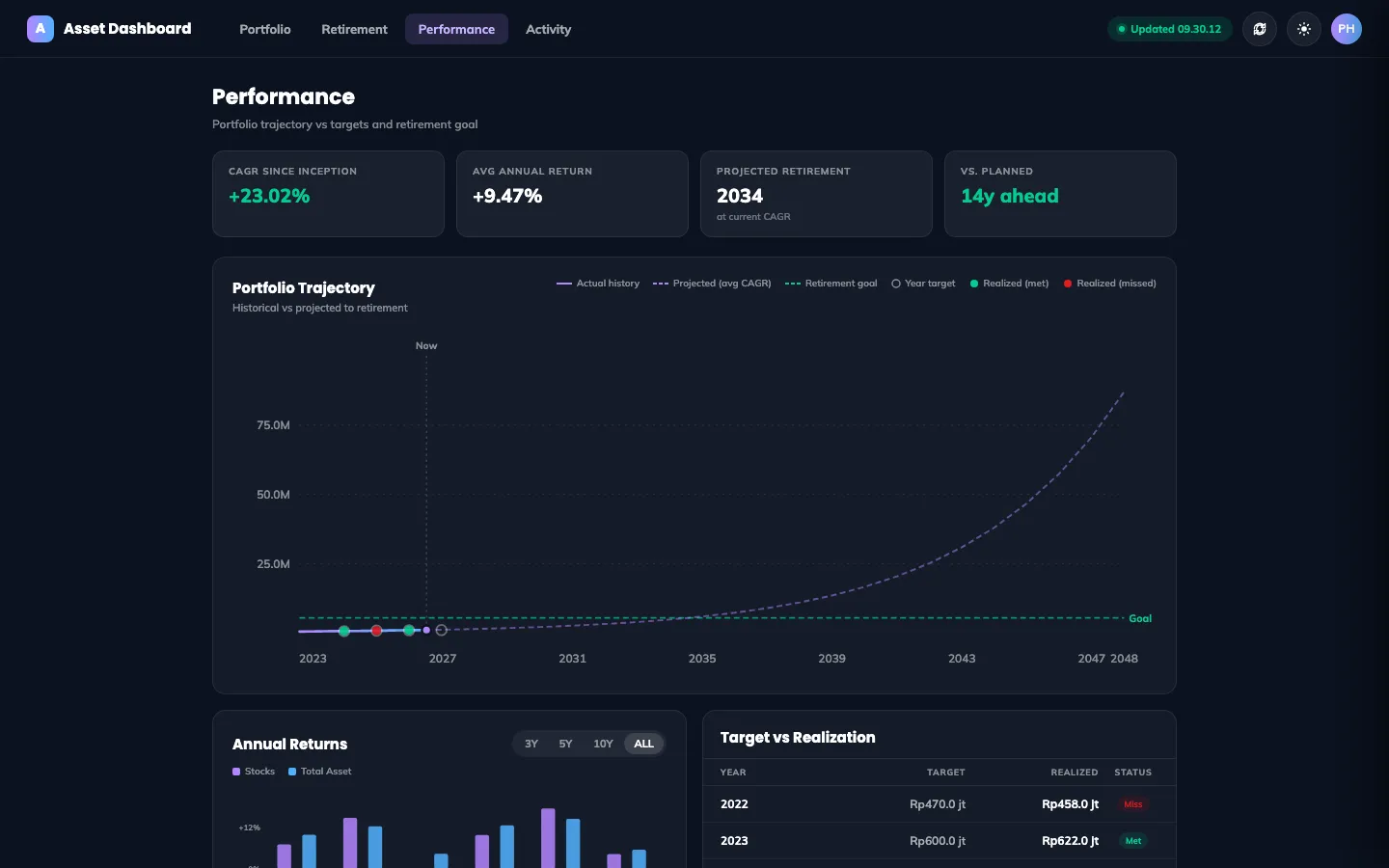Screen dimensions: 1389x868
Task: Toggle the light/dark theme sun icon
Action: coord(1304,29)
